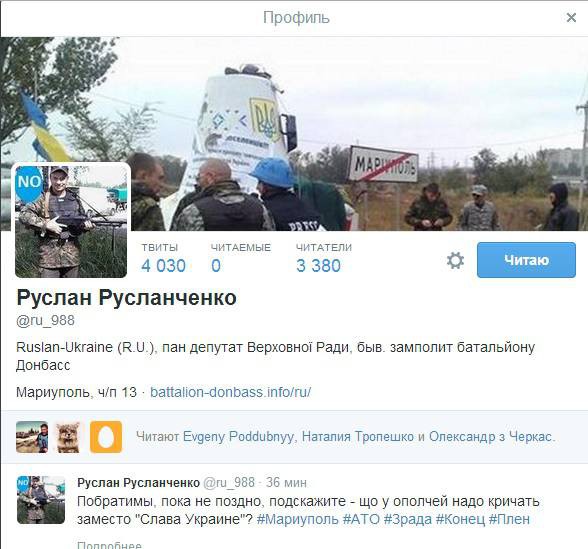588x549 pixels.
Task: Open the #Зрада hashtag
Action: tap(408, 520)
